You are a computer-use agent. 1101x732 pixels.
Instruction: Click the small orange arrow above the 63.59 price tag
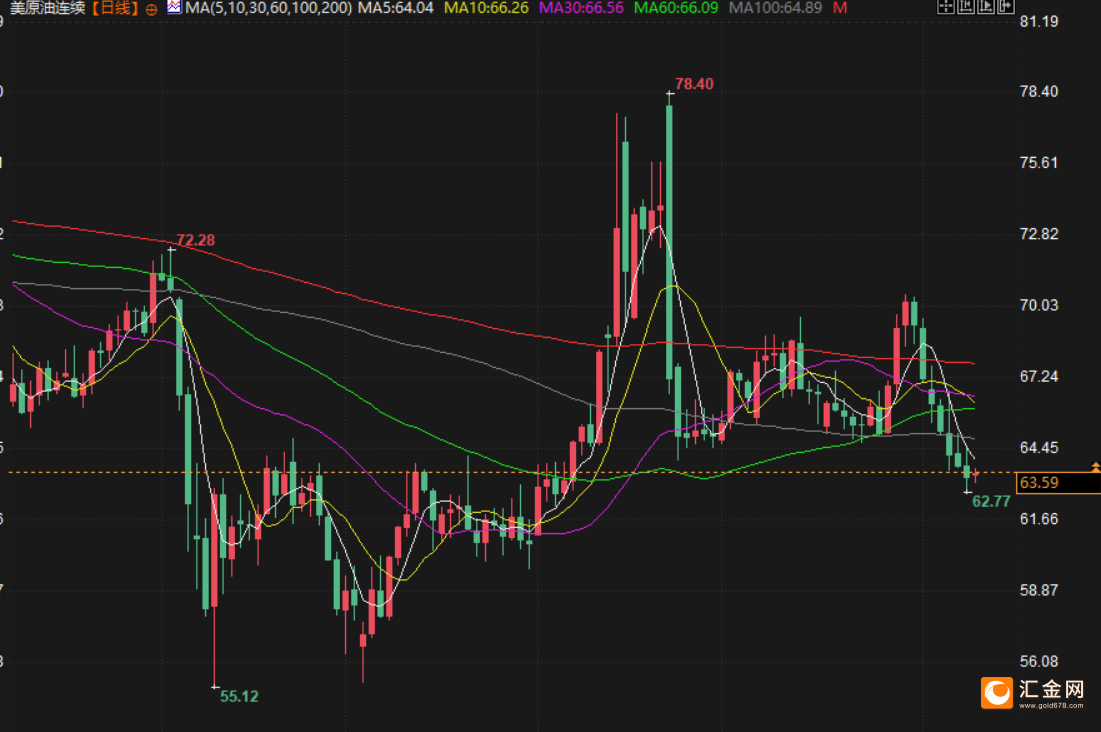point(1095,466)
